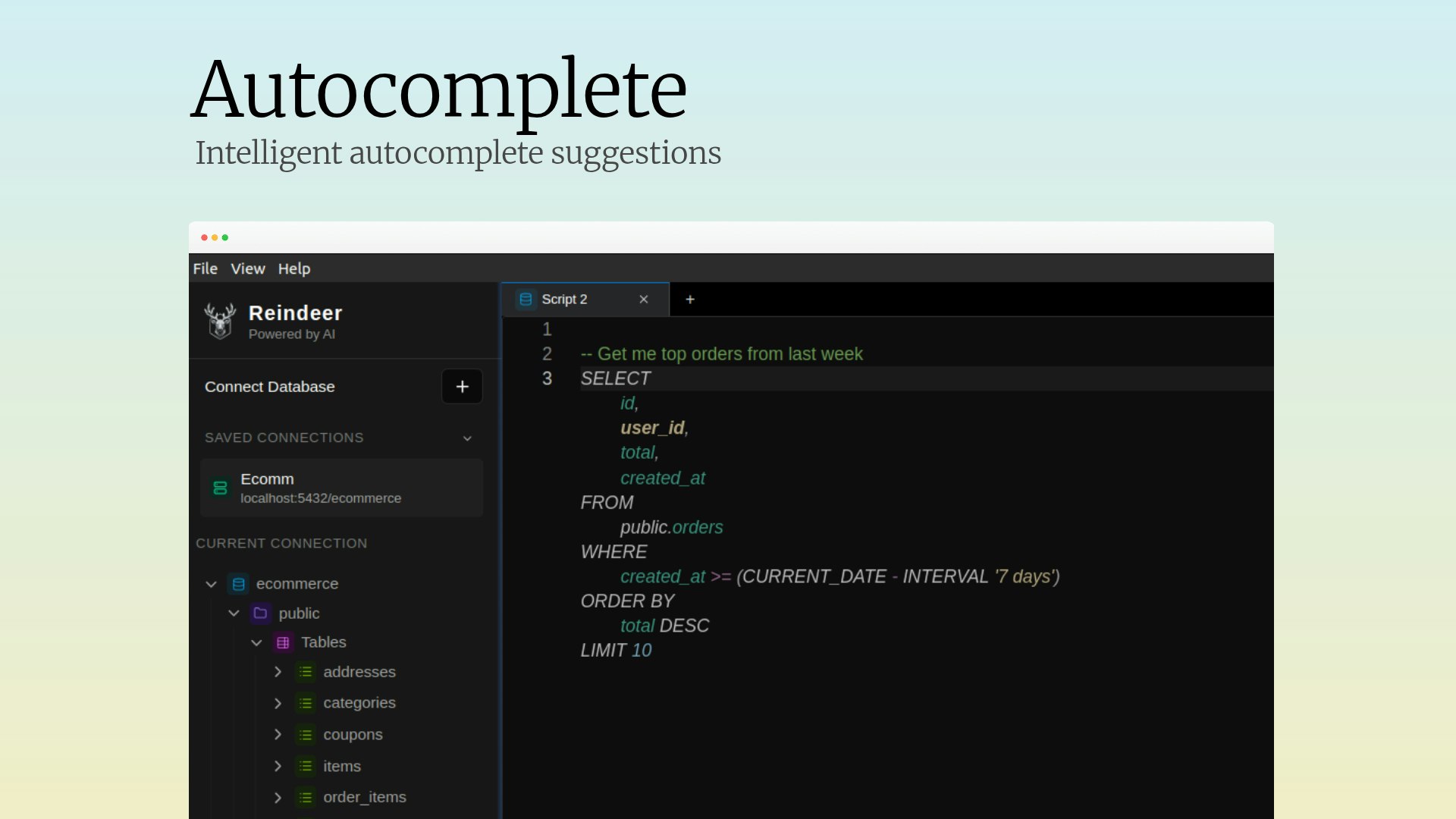Screen dimensions: 1456x819
Task: Click the database icon on Script 2 tab
Action: pyautogui.click(x=526, y=300)
